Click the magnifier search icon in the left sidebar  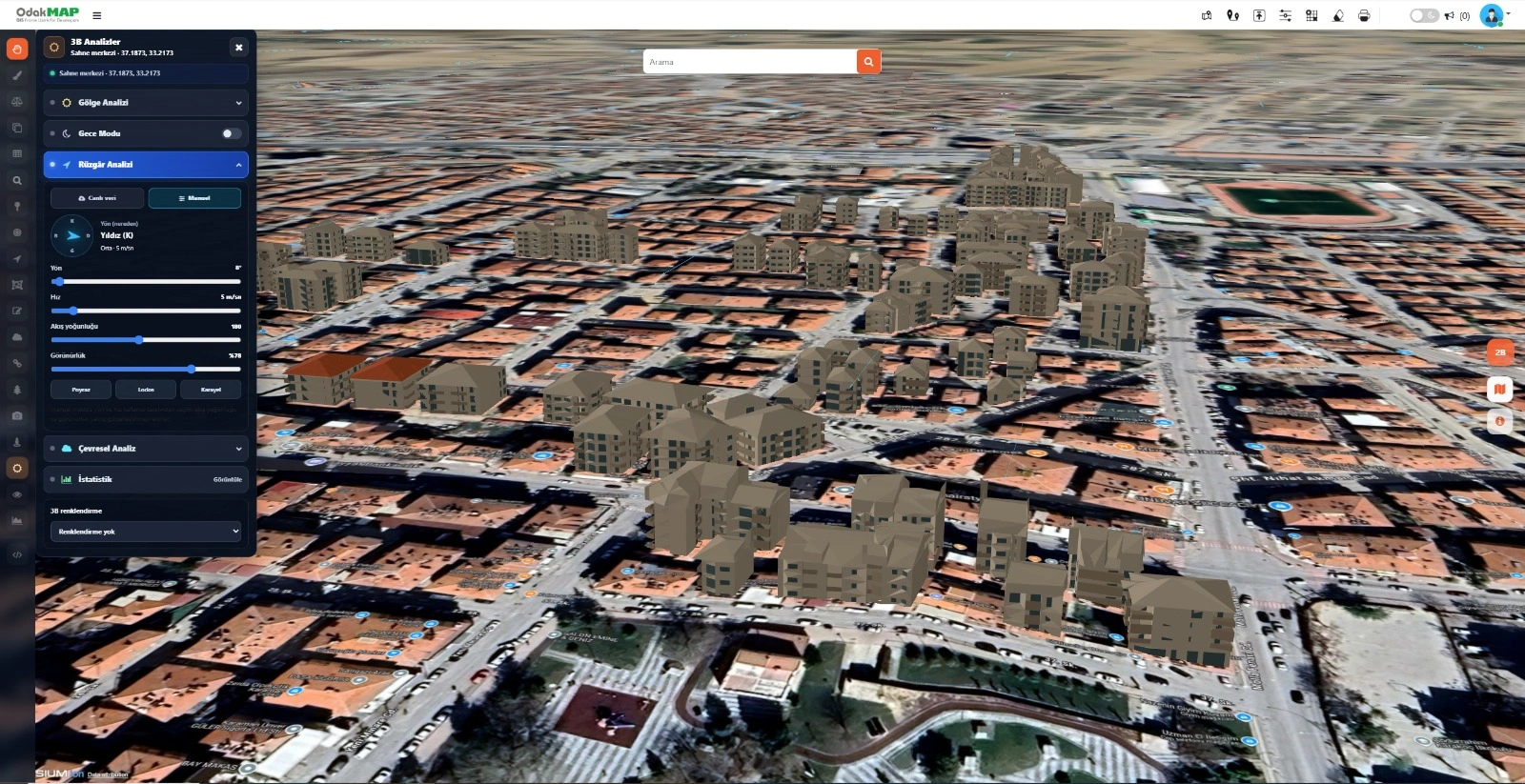point(17,180)
